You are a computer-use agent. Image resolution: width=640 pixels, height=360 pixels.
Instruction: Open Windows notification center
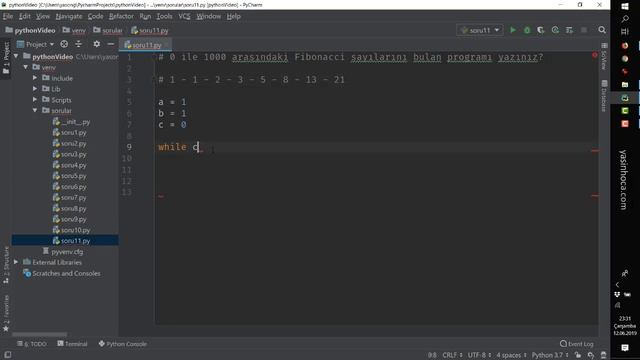[625, 348]
